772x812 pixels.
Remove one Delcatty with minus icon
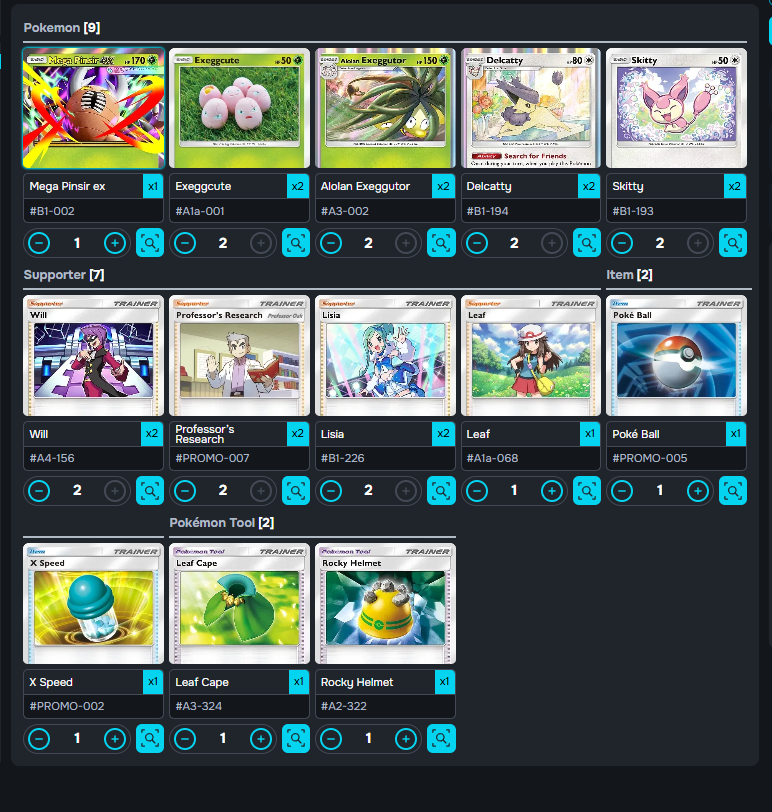[477, 243]
